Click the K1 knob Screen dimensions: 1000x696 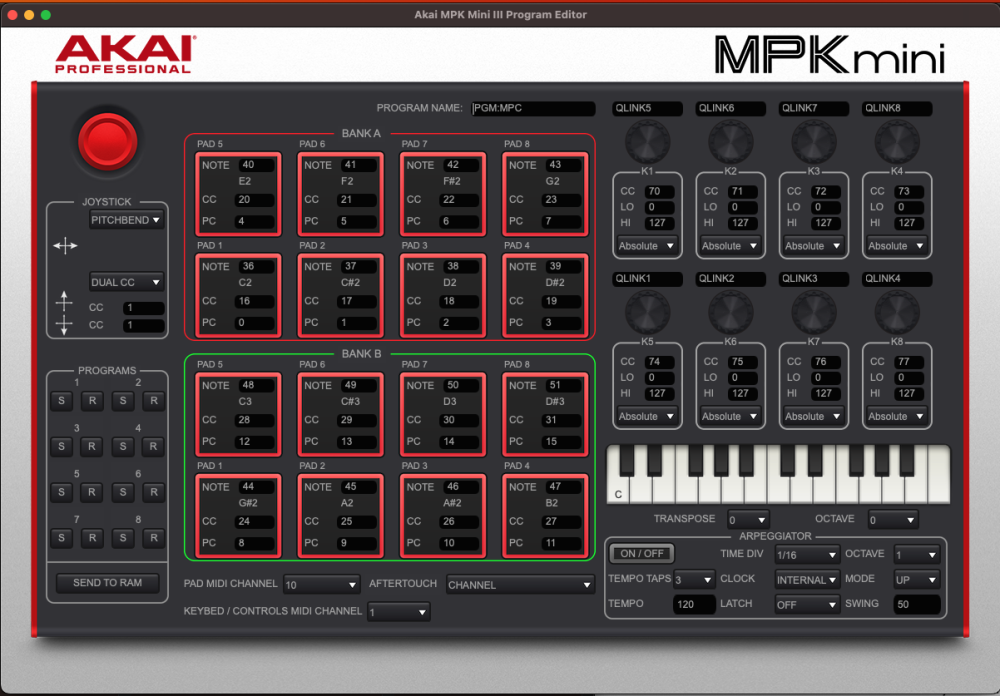(x=647, y=140)
